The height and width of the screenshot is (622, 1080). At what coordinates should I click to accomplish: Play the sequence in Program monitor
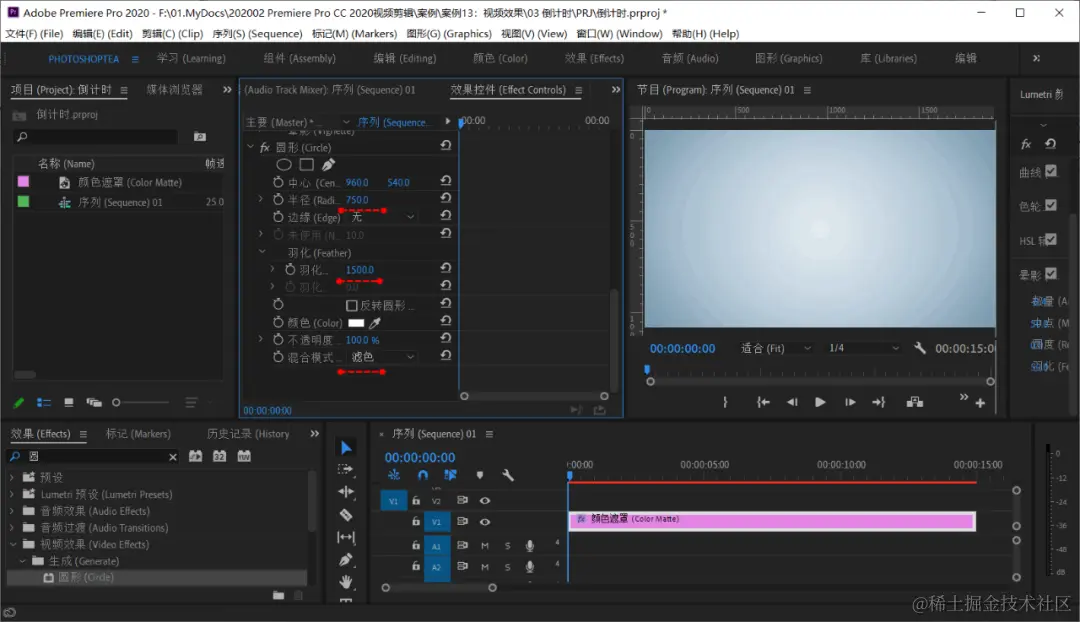tap(820, 402)
